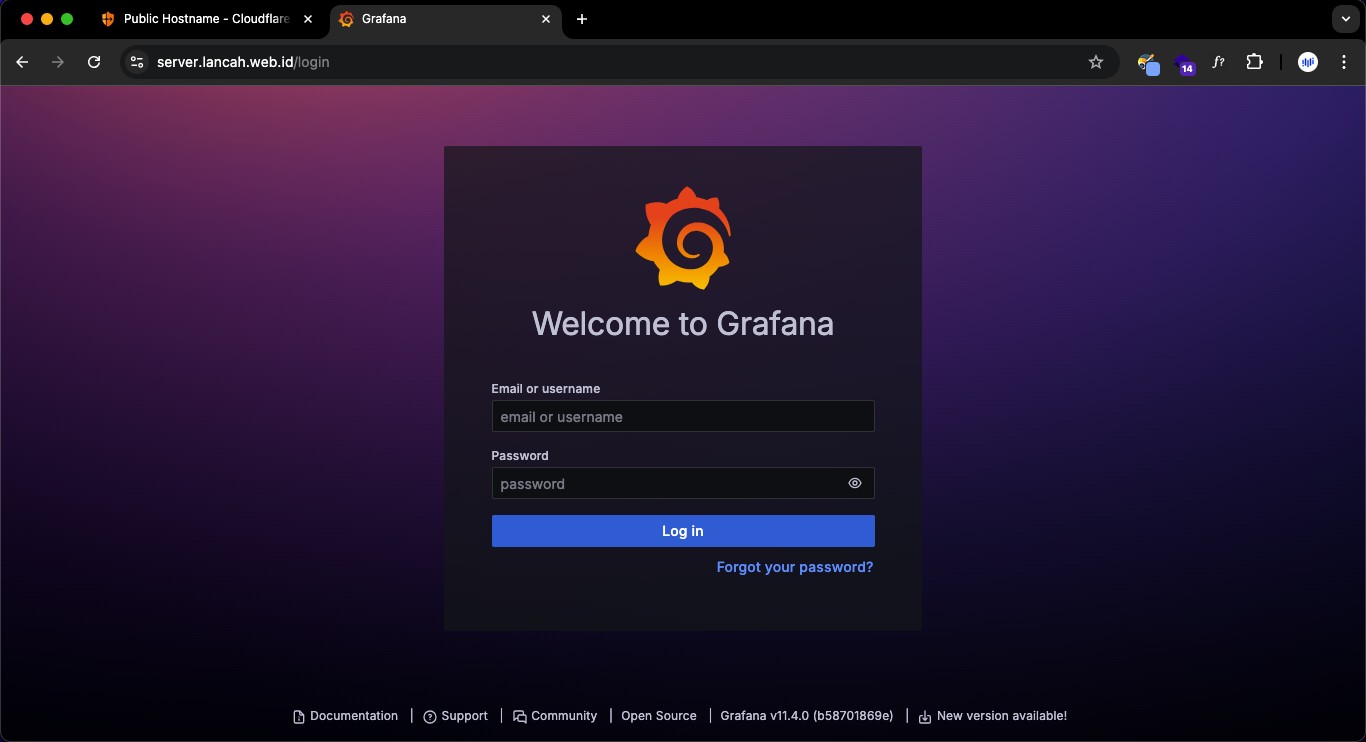
Task: Toggle password visibility eye icon
Action: (854, 483)
